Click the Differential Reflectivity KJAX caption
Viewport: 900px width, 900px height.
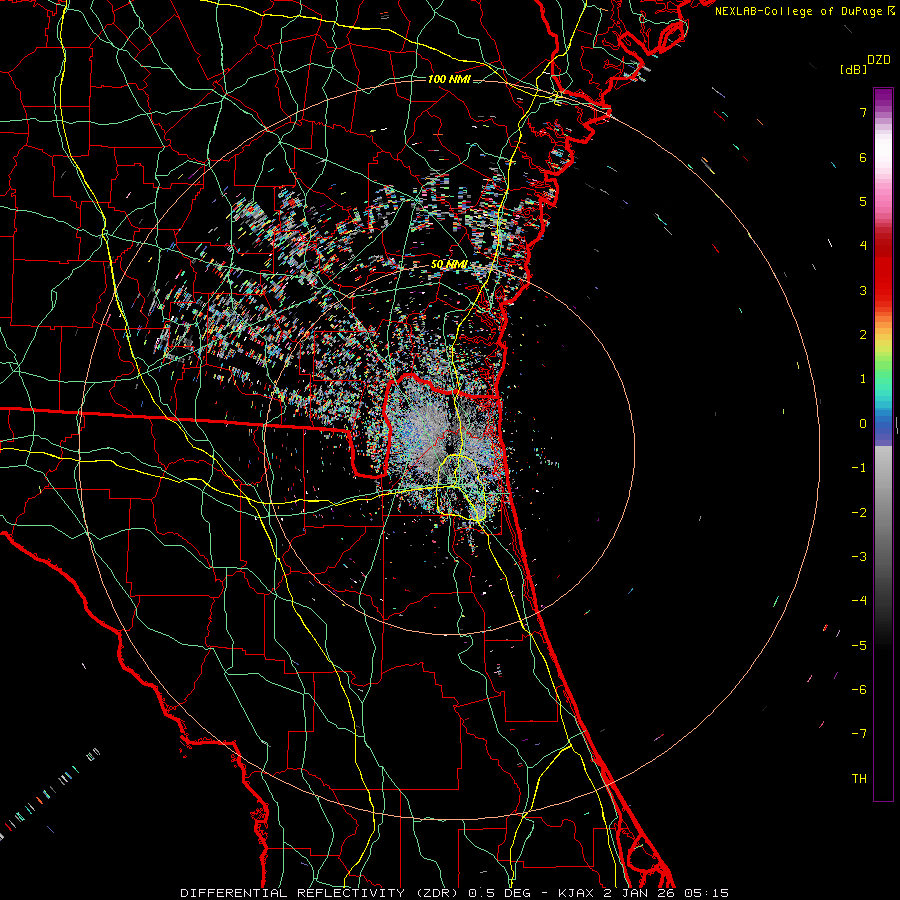455,893
